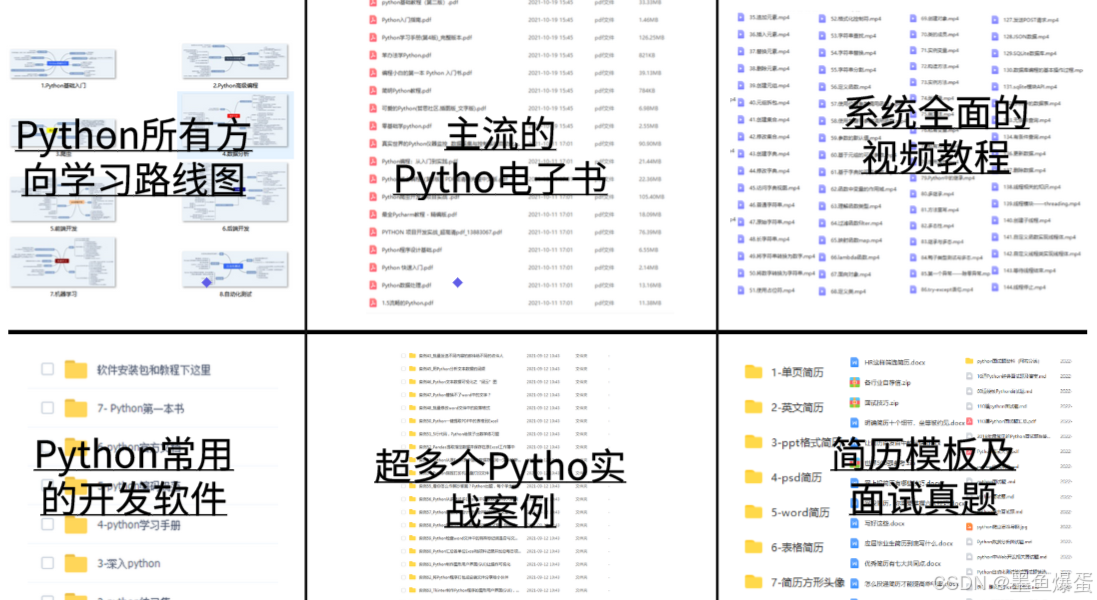This screenshot has width=1097, height=600.
Task: Click the zip archive icon near 面试技巧
Action: (853, 402)
